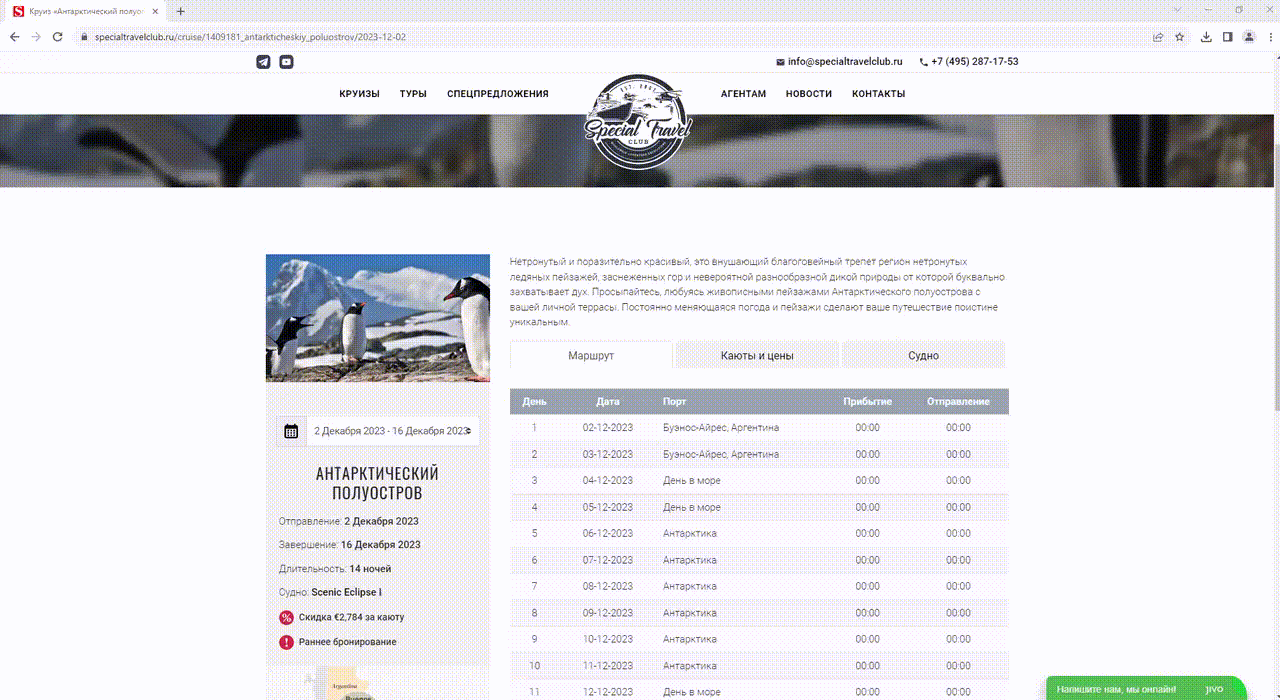Click the Раннее бронирование label

coord(347,642)
